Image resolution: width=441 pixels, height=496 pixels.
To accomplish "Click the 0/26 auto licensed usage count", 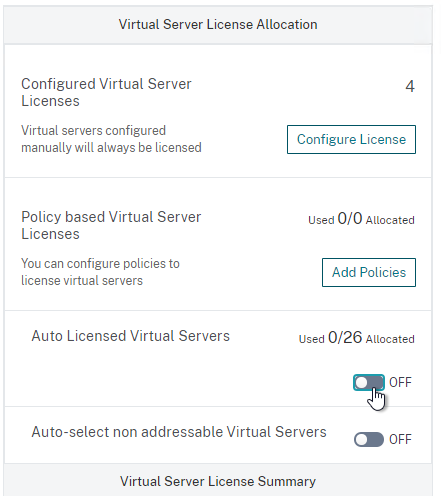I will [x=345, y=337].
